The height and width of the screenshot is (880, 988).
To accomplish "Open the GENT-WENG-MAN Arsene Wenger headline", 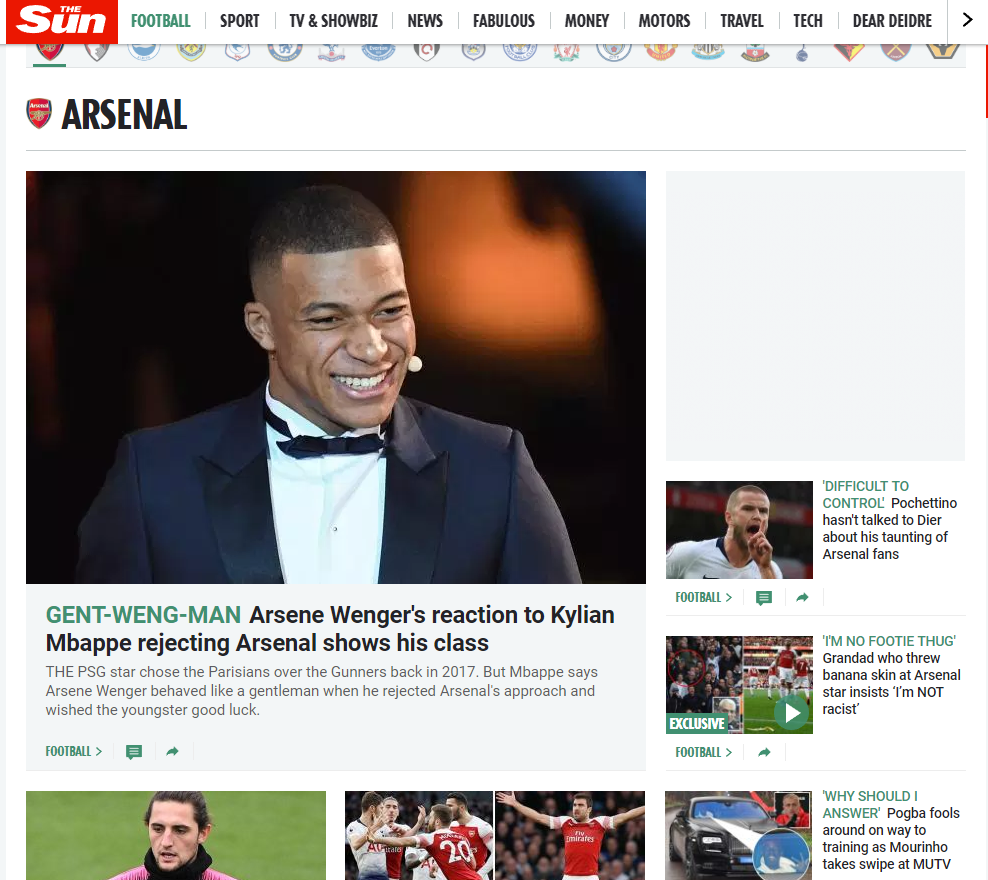I will point(330,629).
